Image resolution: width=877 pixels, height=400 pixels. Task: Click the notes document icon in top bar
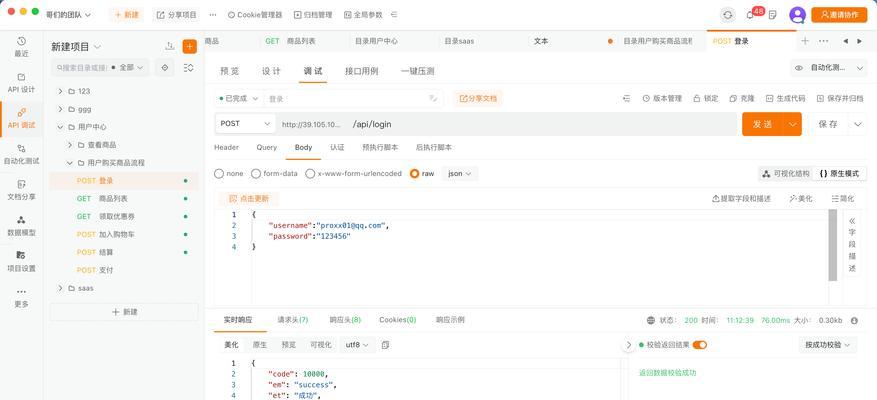tap(772, 15)
